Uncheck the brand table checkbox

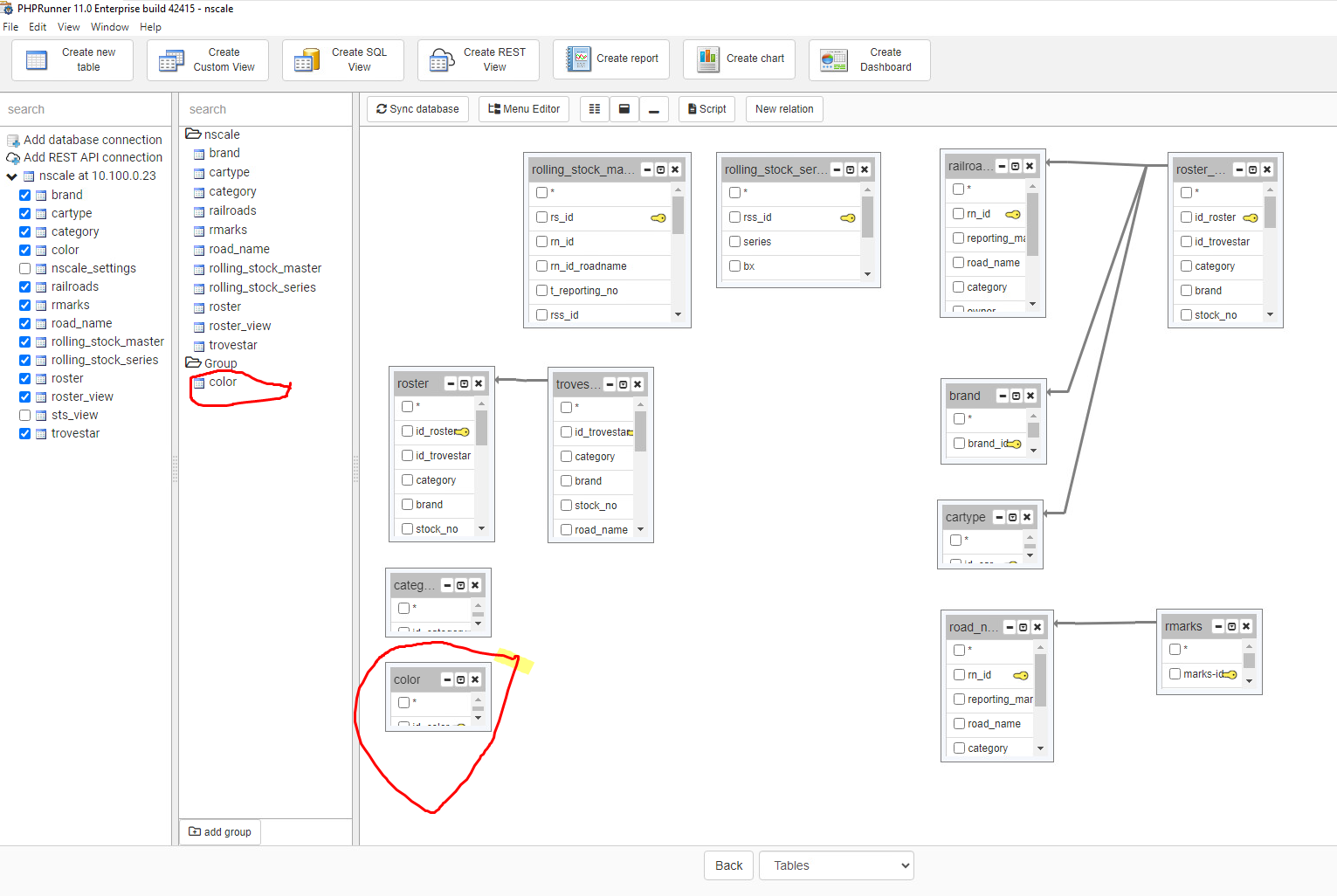25,195
